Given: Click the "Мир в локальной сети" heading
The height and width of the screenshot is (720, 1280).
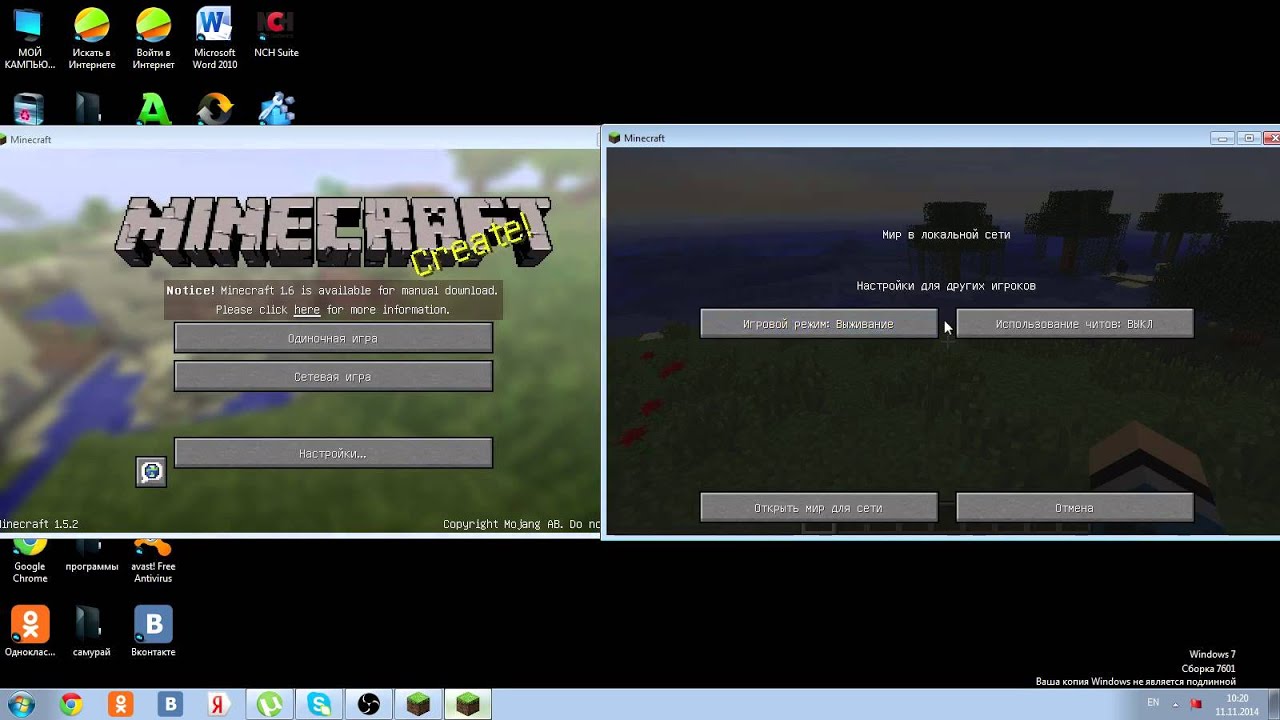Looking at the screenshot, I should (946, 235).
